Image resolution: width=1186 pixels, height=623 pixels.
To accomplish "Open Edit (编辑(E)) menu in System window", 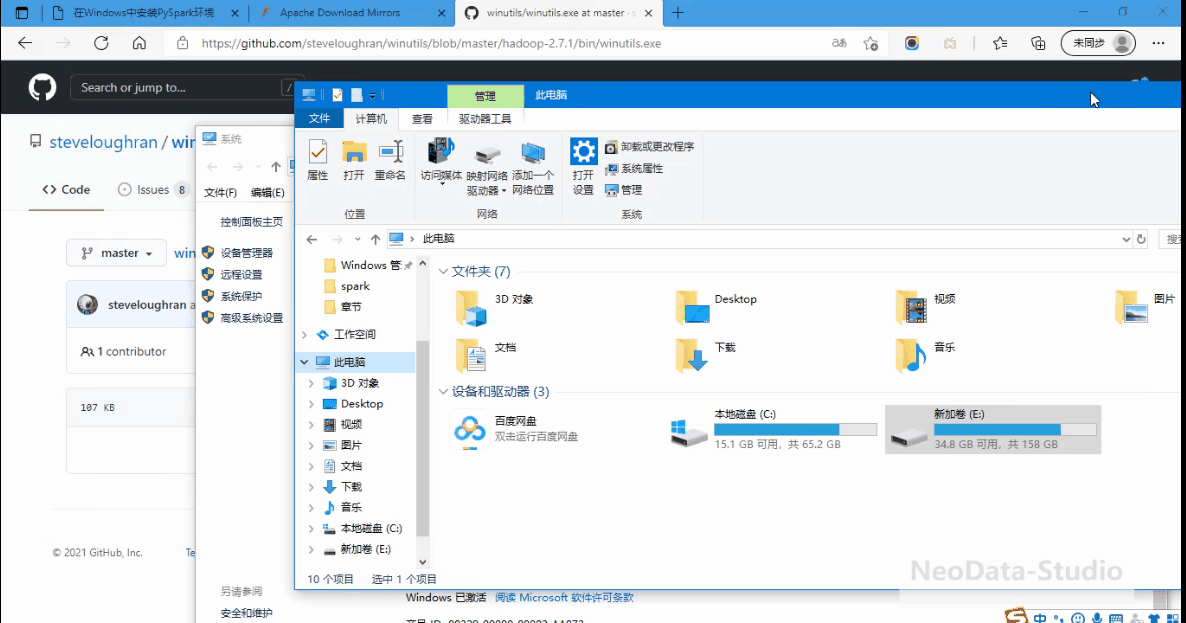I will (268, 193).
